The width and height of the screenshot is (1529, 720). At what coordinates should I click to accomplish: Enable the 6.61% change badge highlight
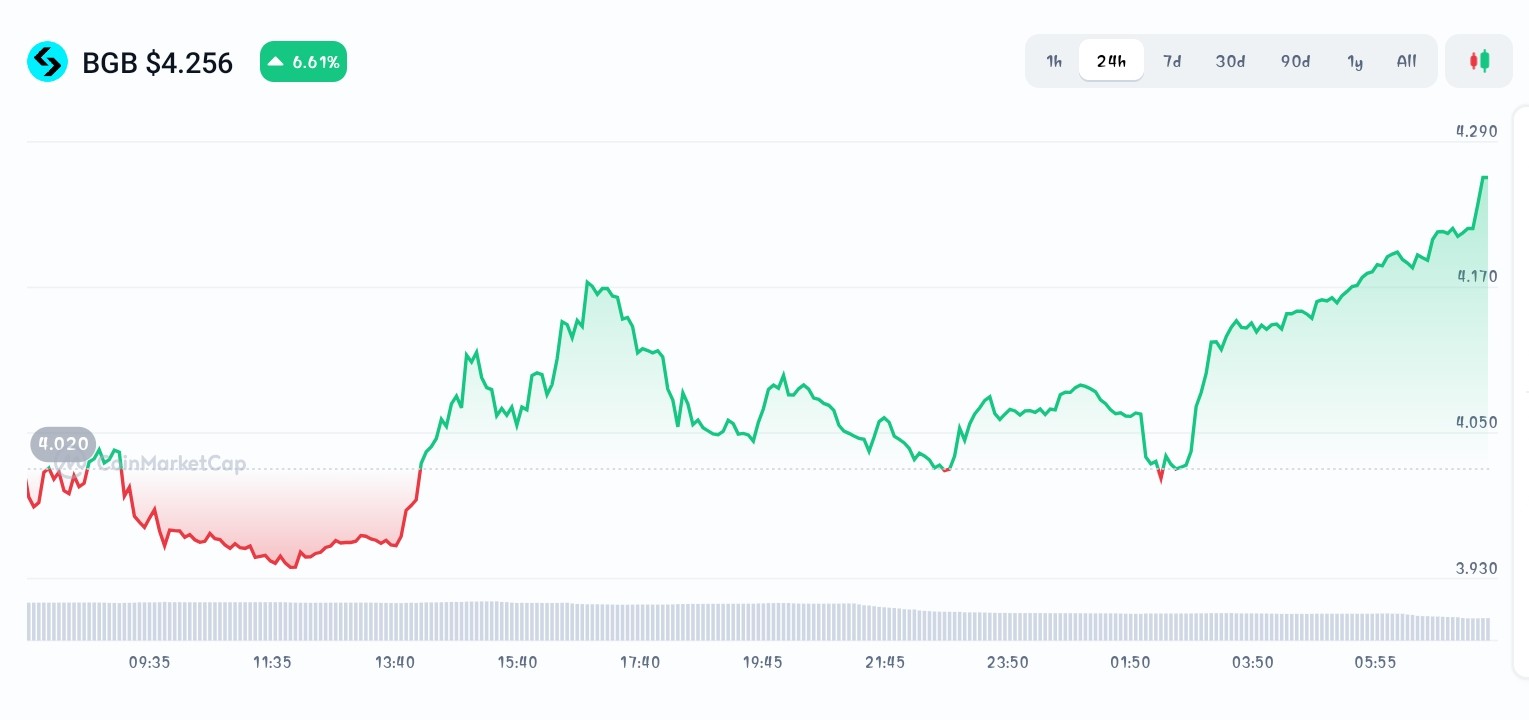point(303,61)
